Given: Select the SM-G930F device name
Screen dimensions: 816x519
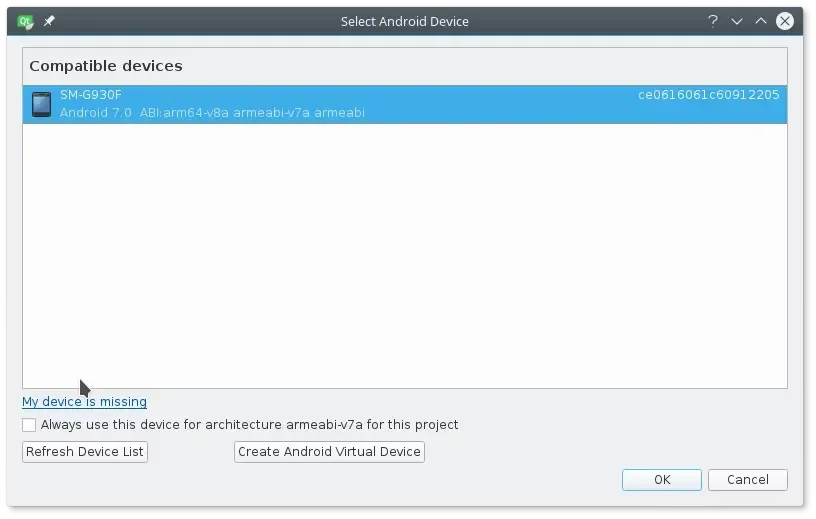Looking at the screenshot, I should coord(91,95).
